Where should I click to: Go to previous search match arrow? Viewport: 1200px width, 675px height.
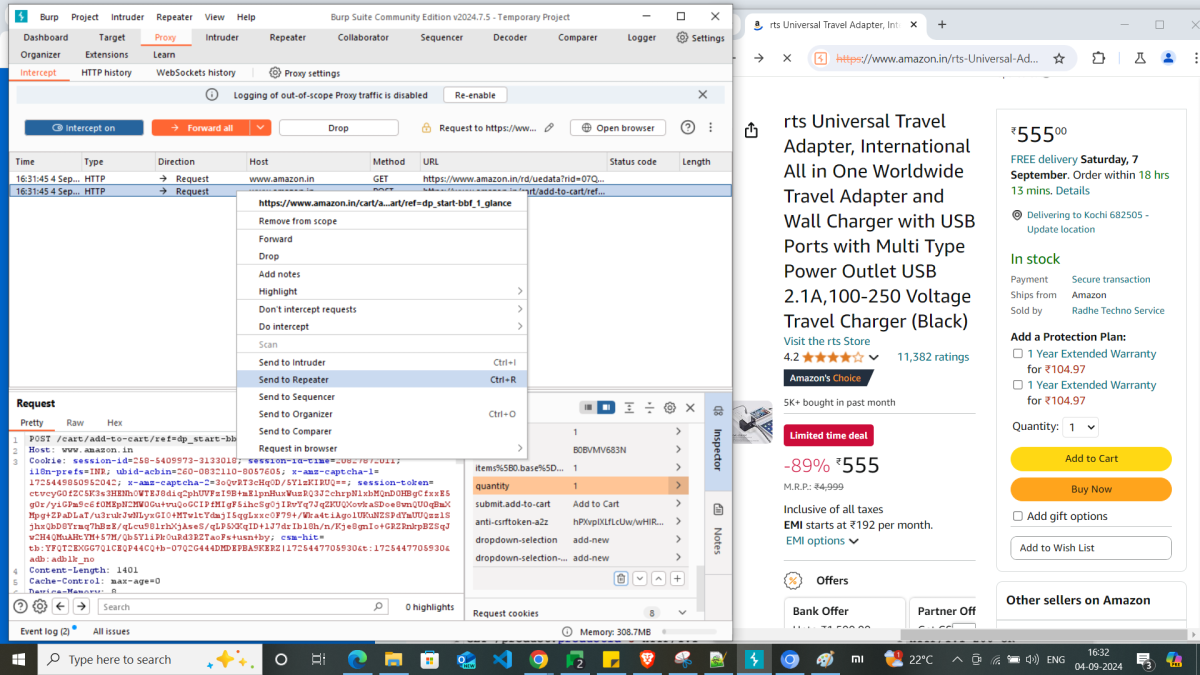[x=61, y=606]
